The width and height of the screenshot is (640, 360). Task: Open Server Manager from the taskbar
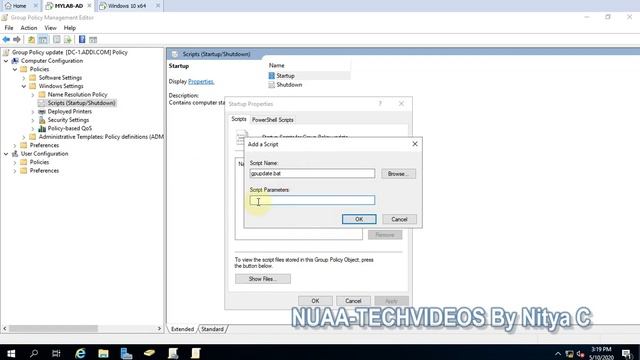pos(126,353)
